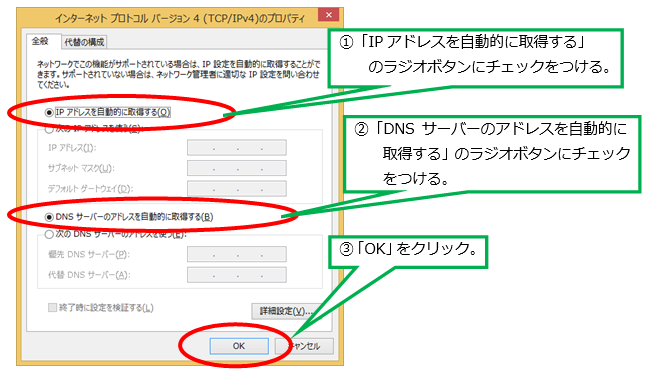This screenshot has height=376, width=651.
Task: Select DNSサーバーのアドレスを自動的に取得する radio button
Action: 49,217
